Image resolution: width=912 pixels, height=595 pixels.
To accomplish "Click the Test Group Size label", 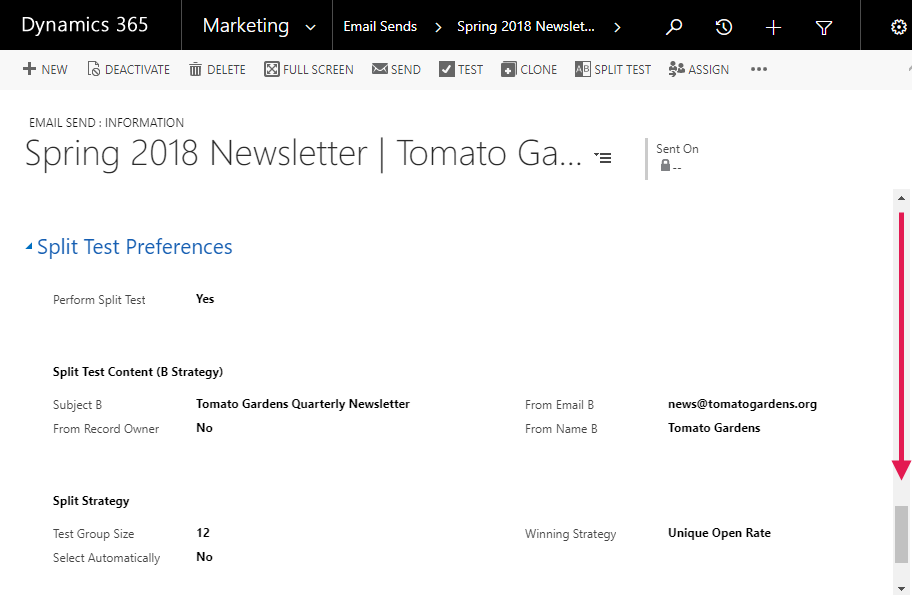I will coord(94,534).
